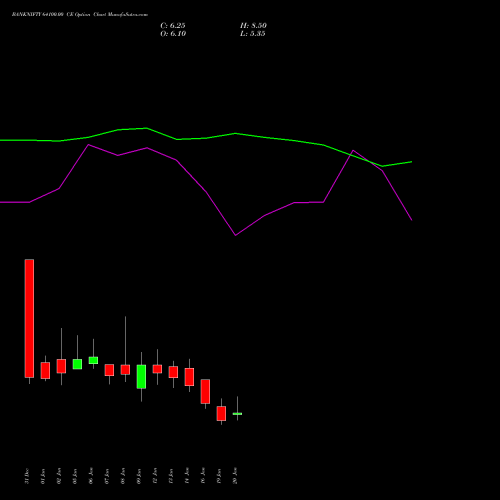500x500 pixels.
Task: Click the chart title BANKNIFTY CE Options text
Action: click(x=80, y=15)
